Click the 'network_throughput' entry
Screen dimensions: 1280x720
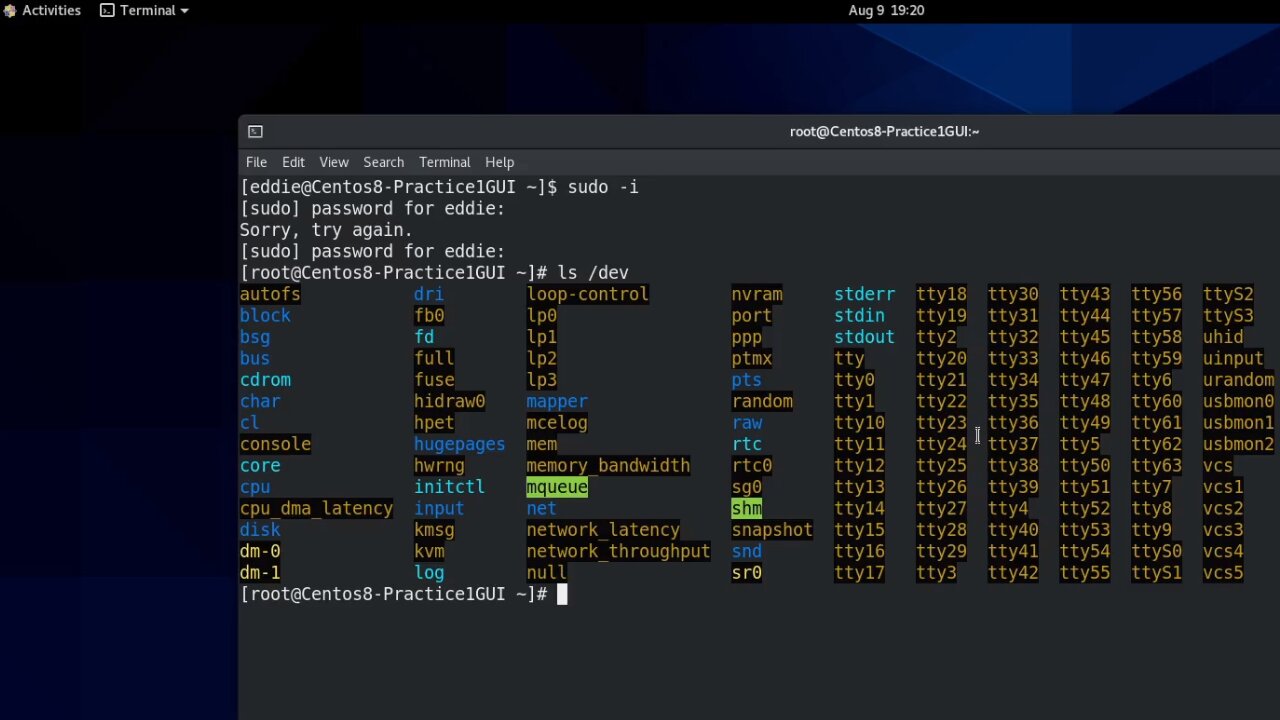(x=618, y=551)
